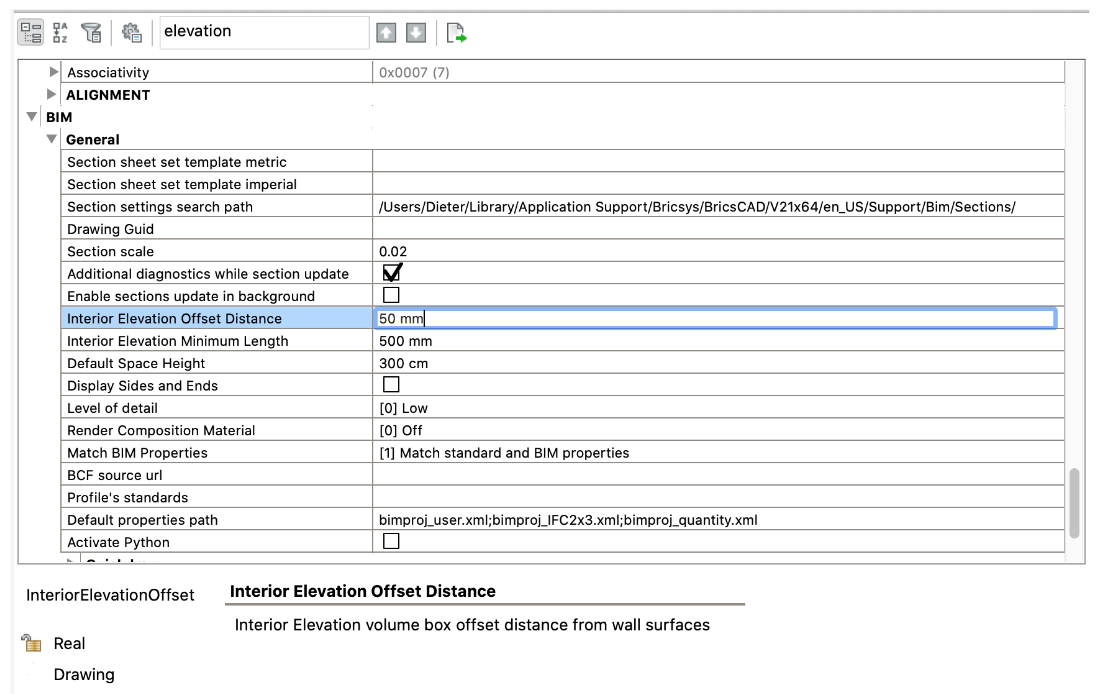
Task: Click the BIM category heading
Action: pyautogui.click(x=59, y=117)
